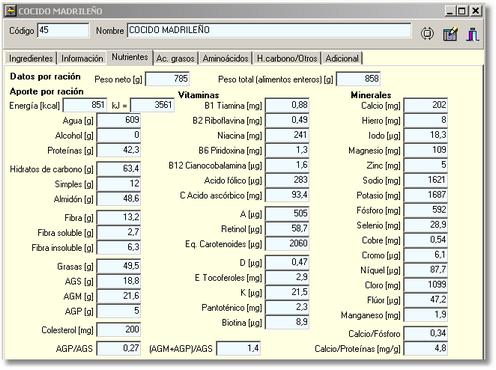Open the Información tab
This screenshot has height=370, width=496.
tap(82, 58)
